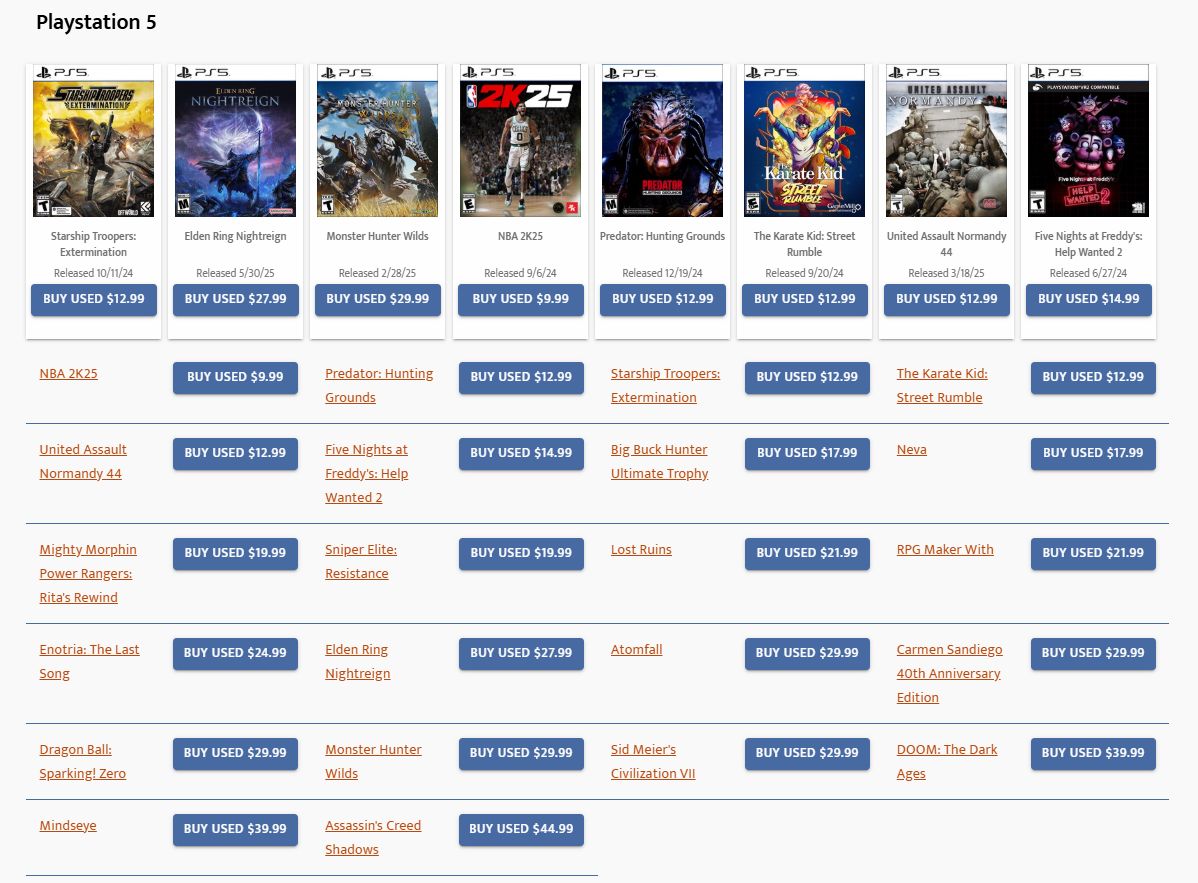This screenshot has width=1198, height=883.
Task: Open Mighty Morphin Power Rangers link
Action: 88,574
